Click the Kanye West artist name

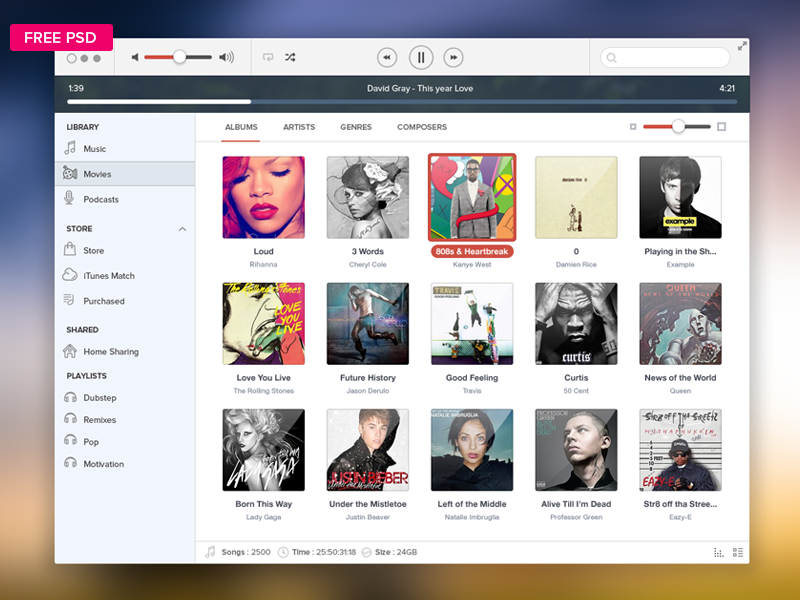(x=472, y=265)
